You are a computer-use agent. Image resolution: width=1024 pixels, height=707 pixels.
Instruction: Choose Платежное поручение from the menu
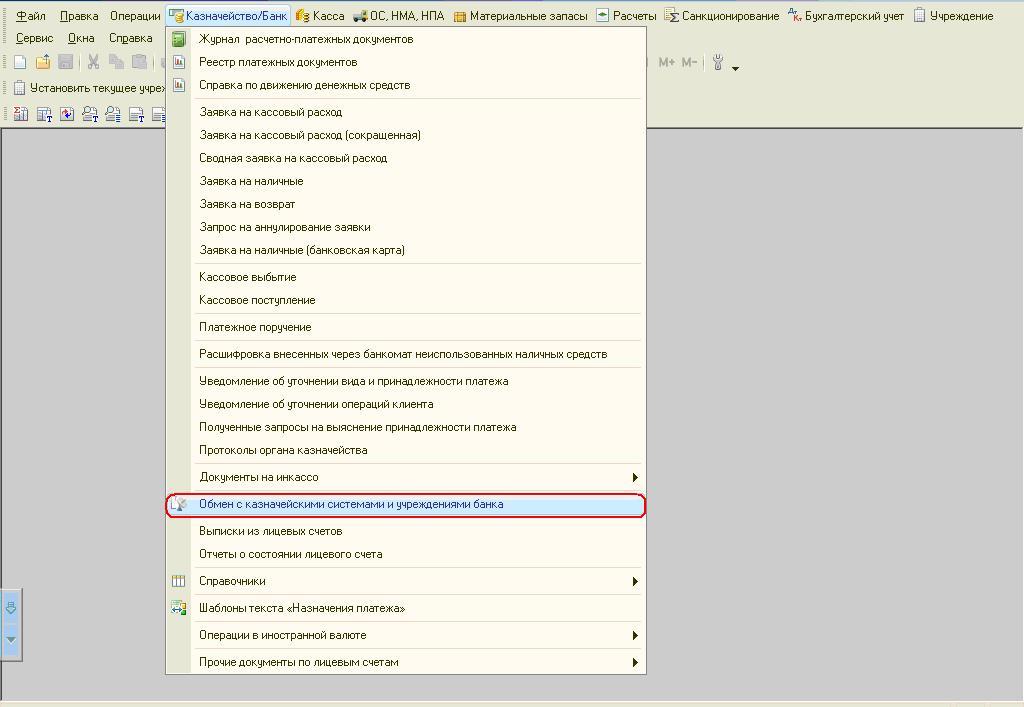255,327
